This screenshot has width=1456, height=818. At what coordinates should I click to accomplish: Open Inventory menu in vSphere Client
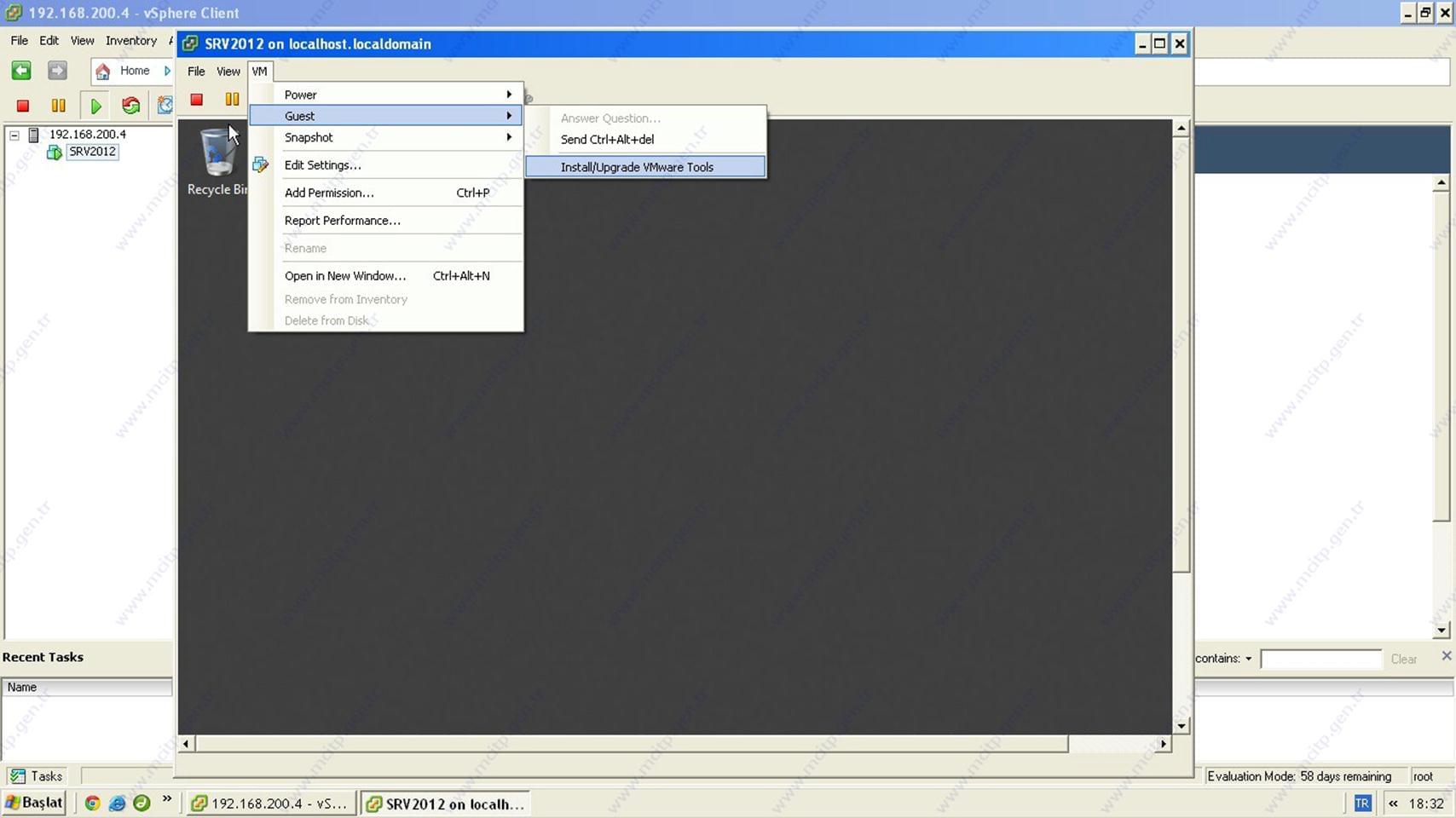coord(130,41)
